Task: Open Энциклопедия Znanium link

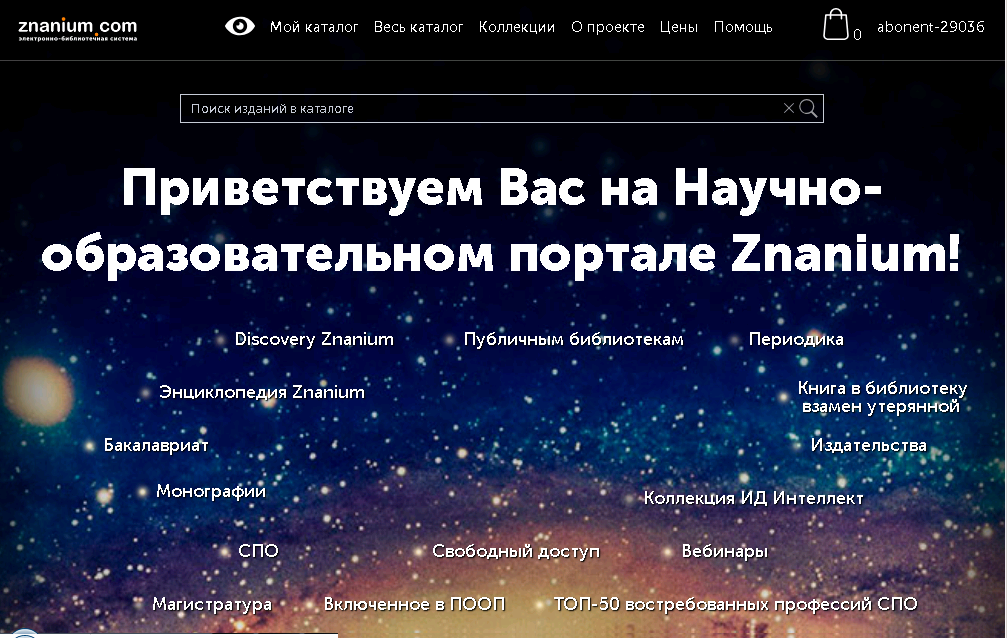Action: (262, 392)
